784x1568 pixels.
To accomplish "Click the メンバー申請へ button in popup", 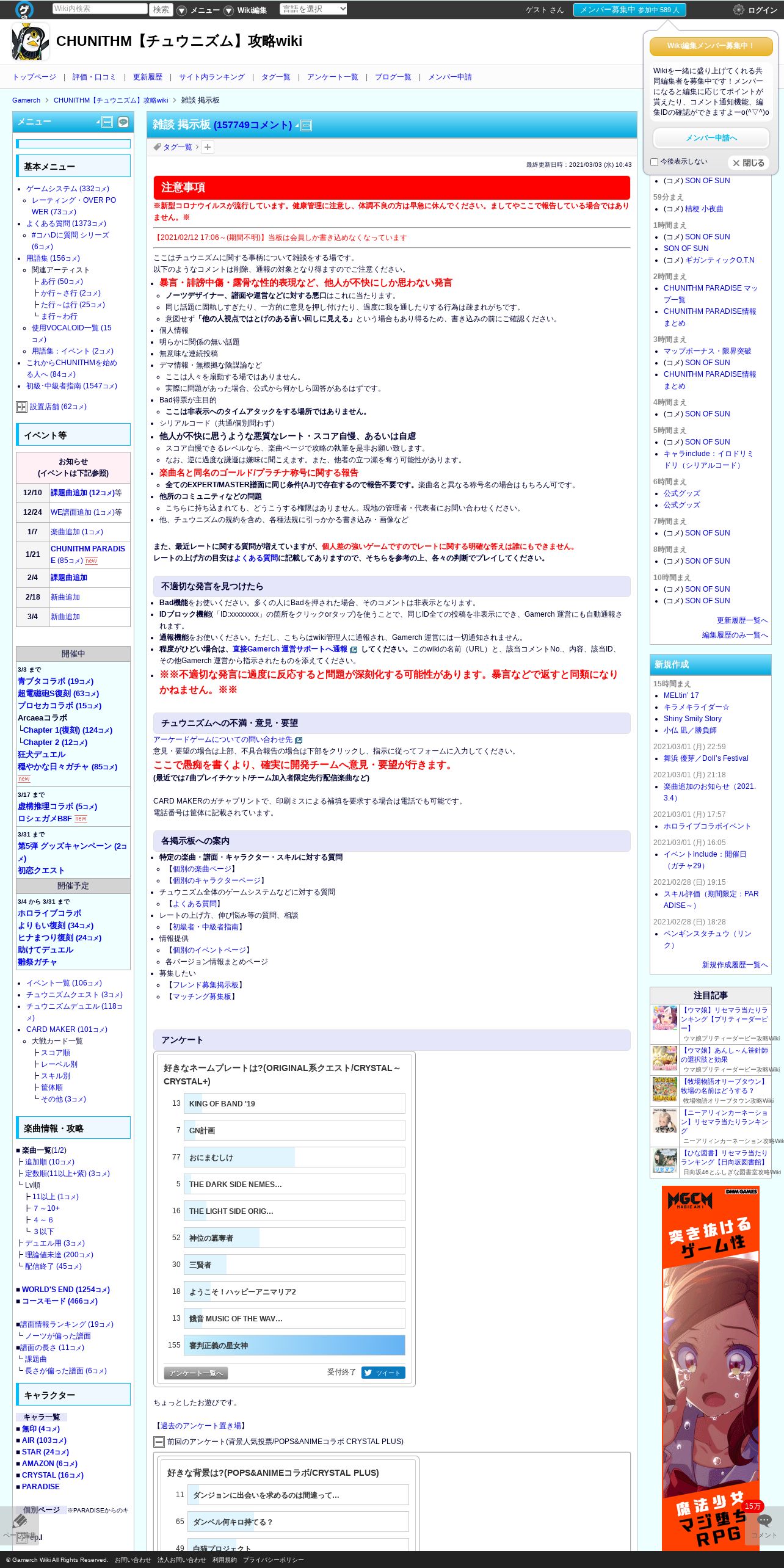I will 711,138.
